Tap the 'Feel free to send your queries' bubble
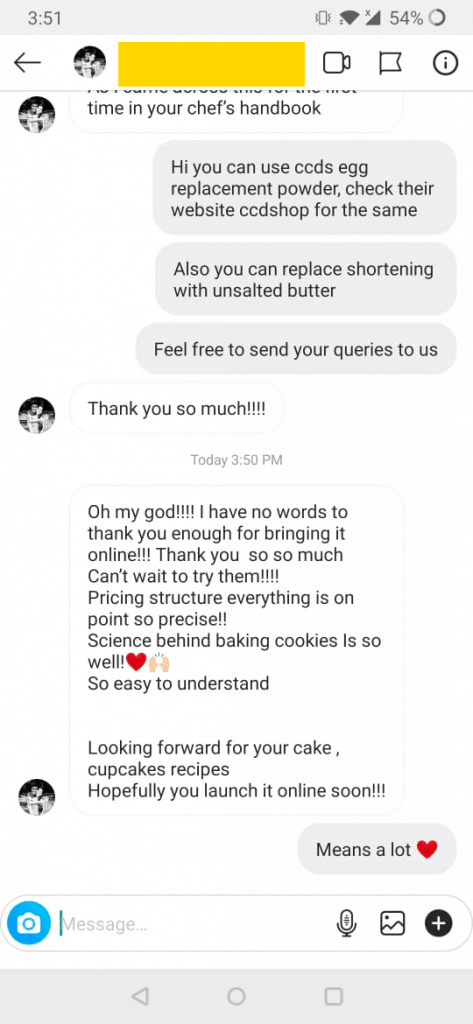The height and width of the screenshot is (1024, 473). pos(296,349)
